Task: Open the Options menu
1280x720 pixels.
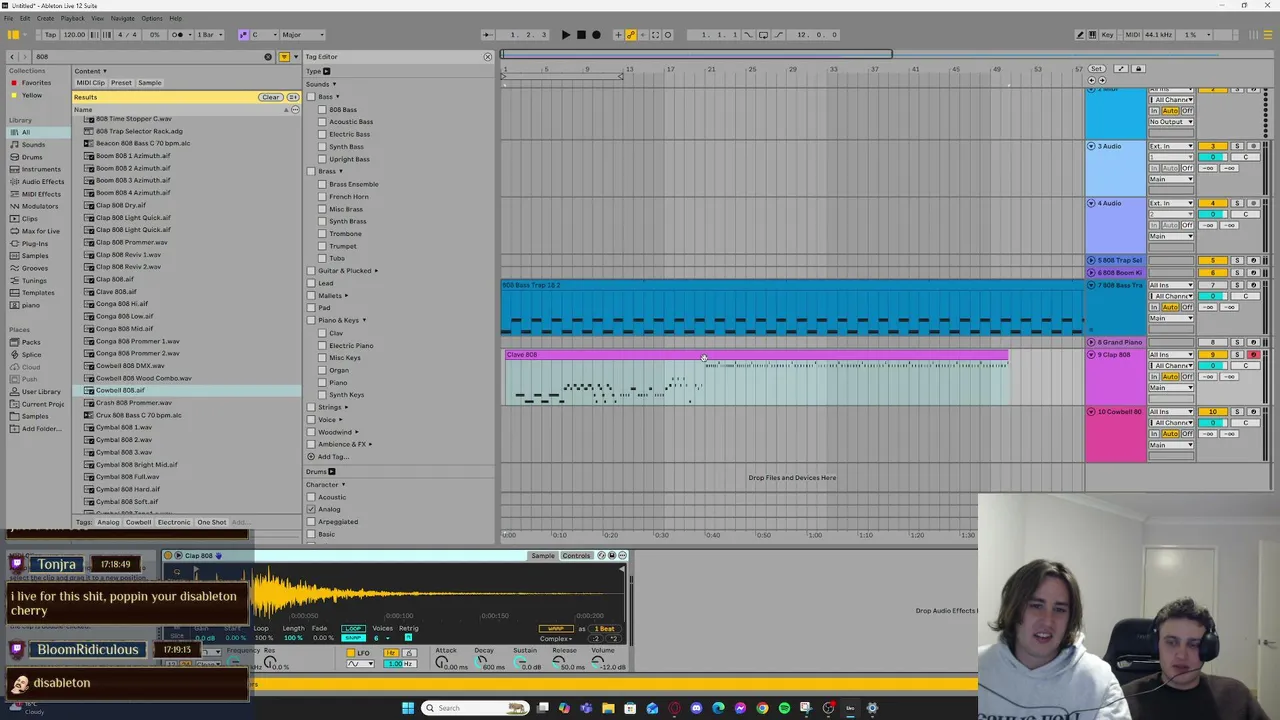Action: [x=152, y=18]
